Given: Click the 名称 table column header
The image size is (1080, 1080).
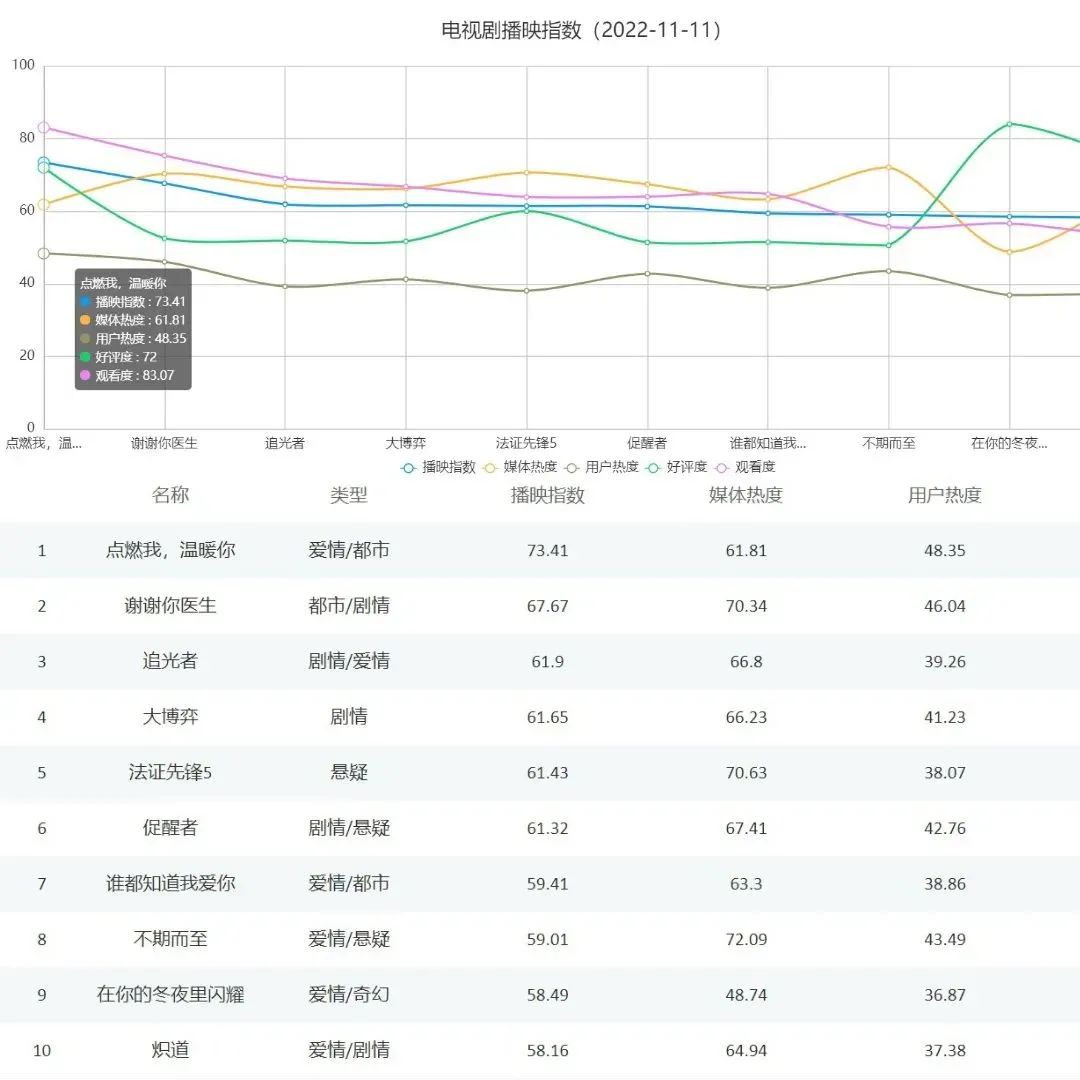Looking at the screenshot, I should pyautogui.click(x=170, y=495).
